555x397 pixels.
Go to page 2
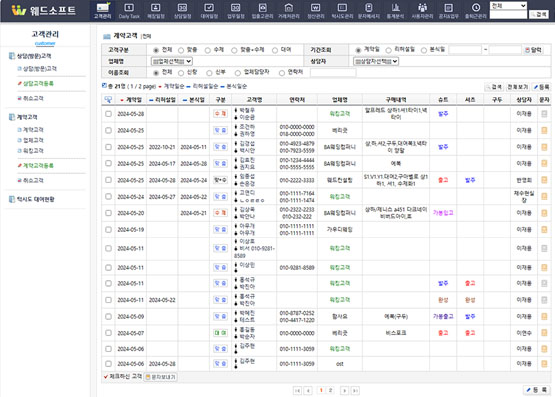pos(330,390)
